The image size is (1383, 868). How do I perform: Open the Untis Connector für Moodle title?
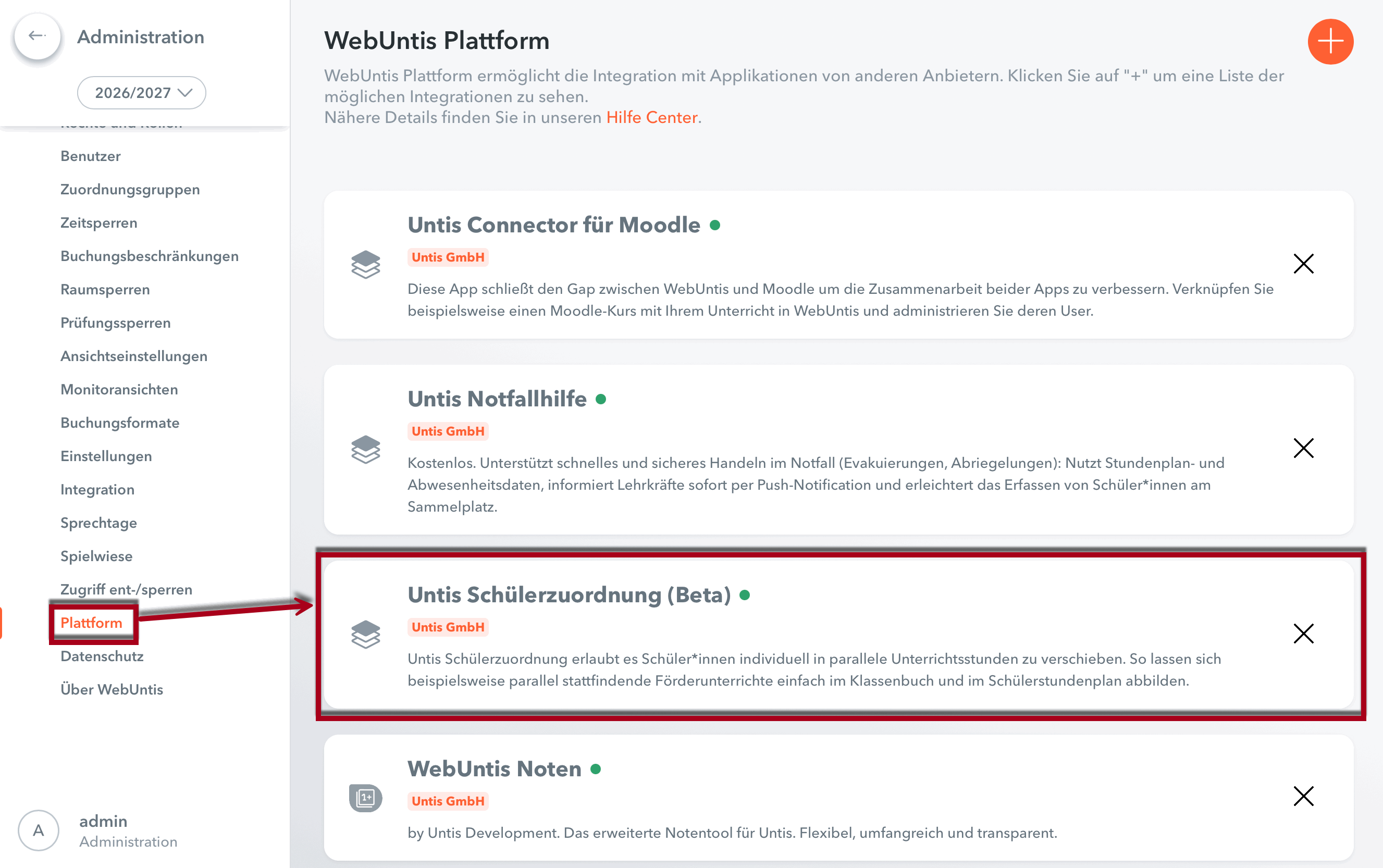554,225
